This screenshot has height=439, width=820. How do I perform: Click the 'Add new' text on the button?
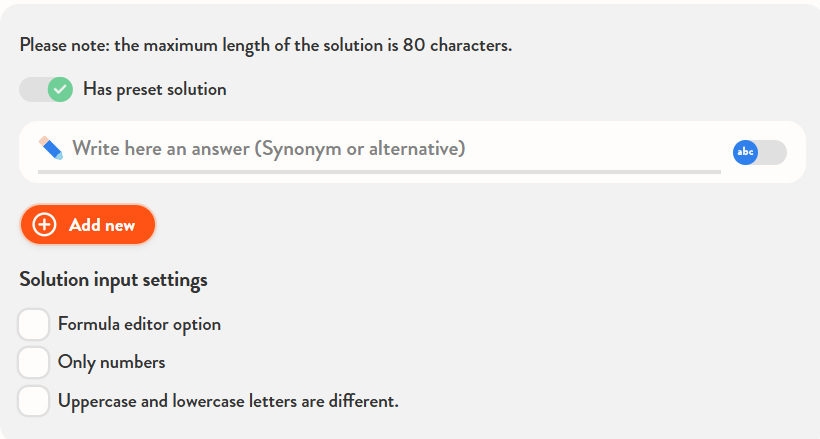coord(102,225)
